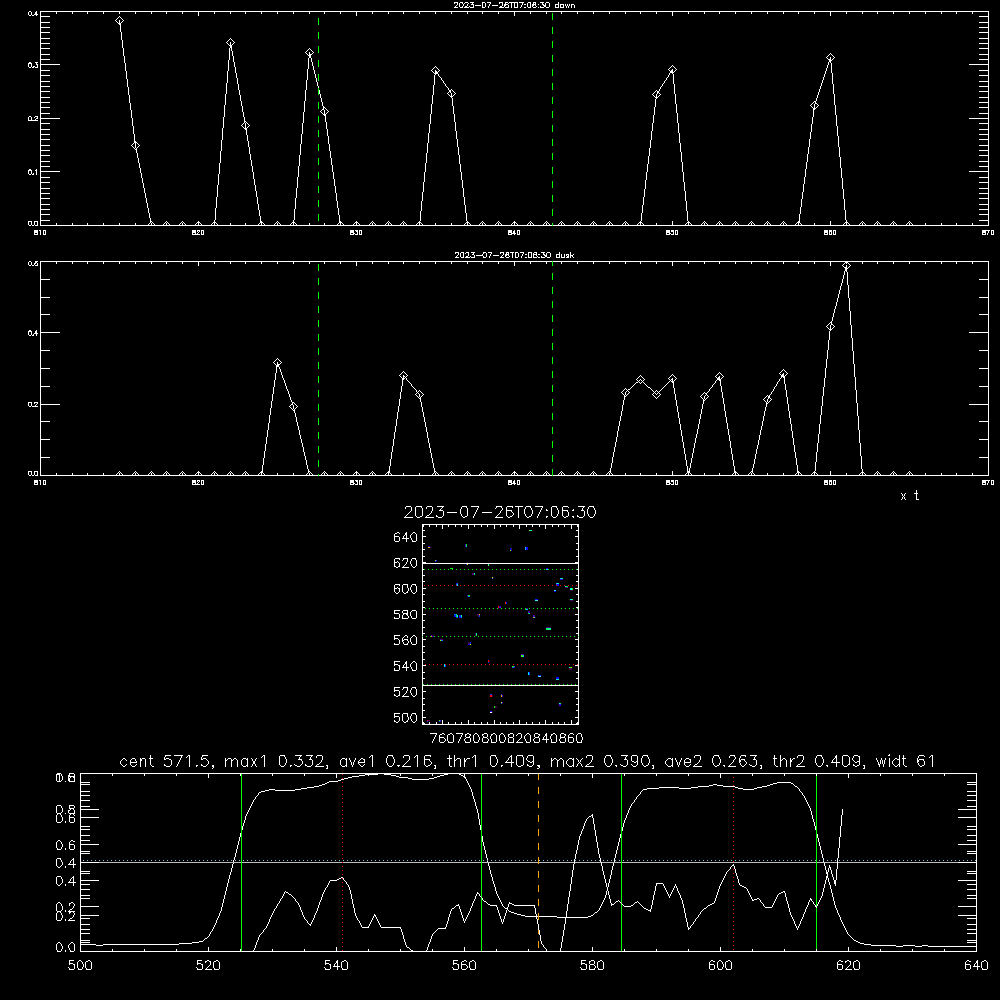The height and width of the screenshot is (1000, 1000).
Task: Click the 580 y-axis label of the scatter plot
Action: 406,615
